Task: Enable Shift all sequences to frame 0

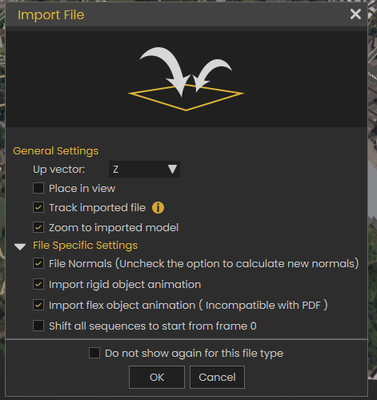Action: tap(38, 326)
